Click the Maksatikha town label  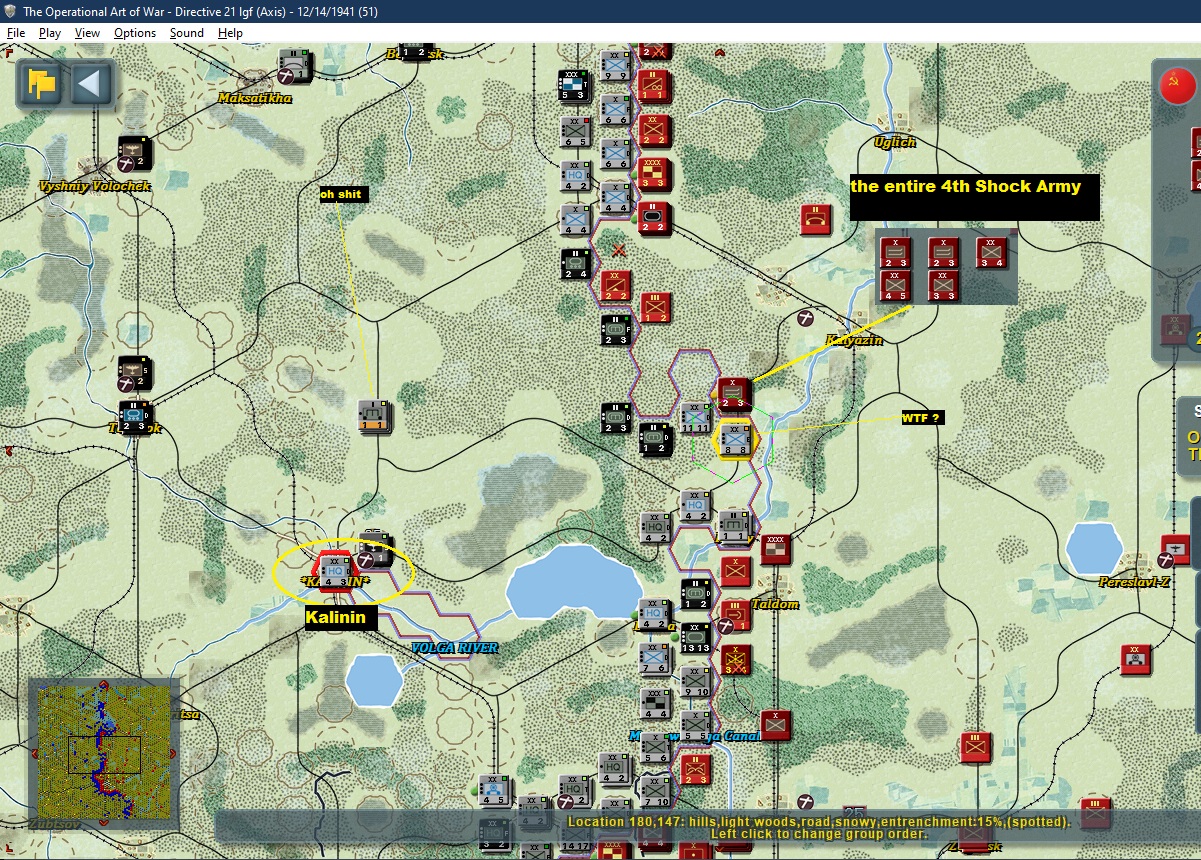click(255, 98)
